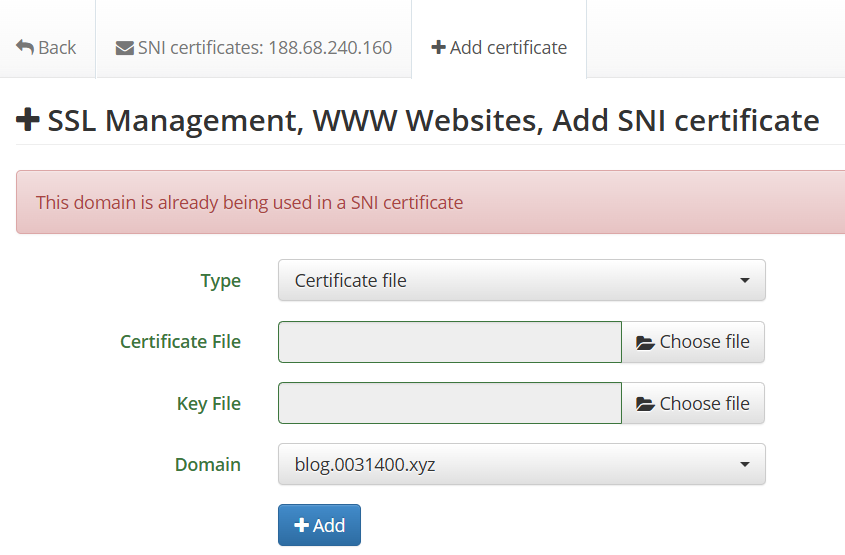Click plus icon in Add certificate tab

(438, 47)
